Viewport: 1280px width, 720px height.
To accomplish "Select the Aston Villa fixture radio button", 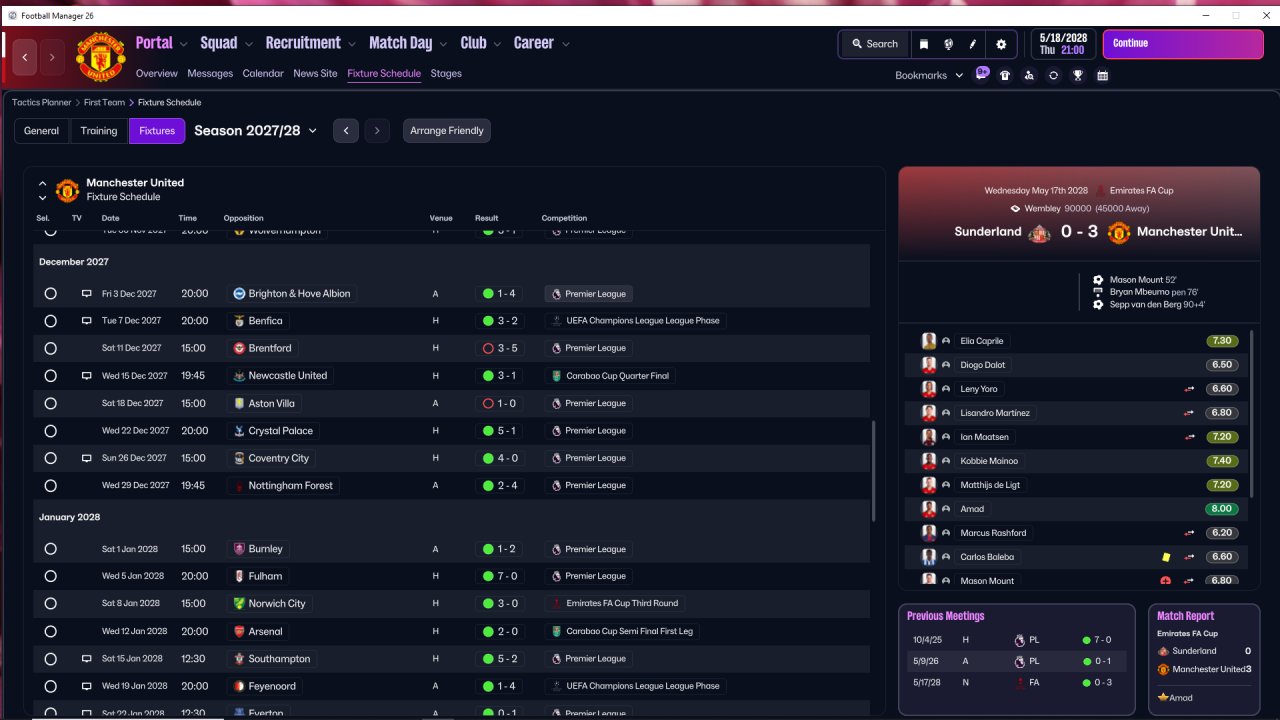I will point(51,403).
